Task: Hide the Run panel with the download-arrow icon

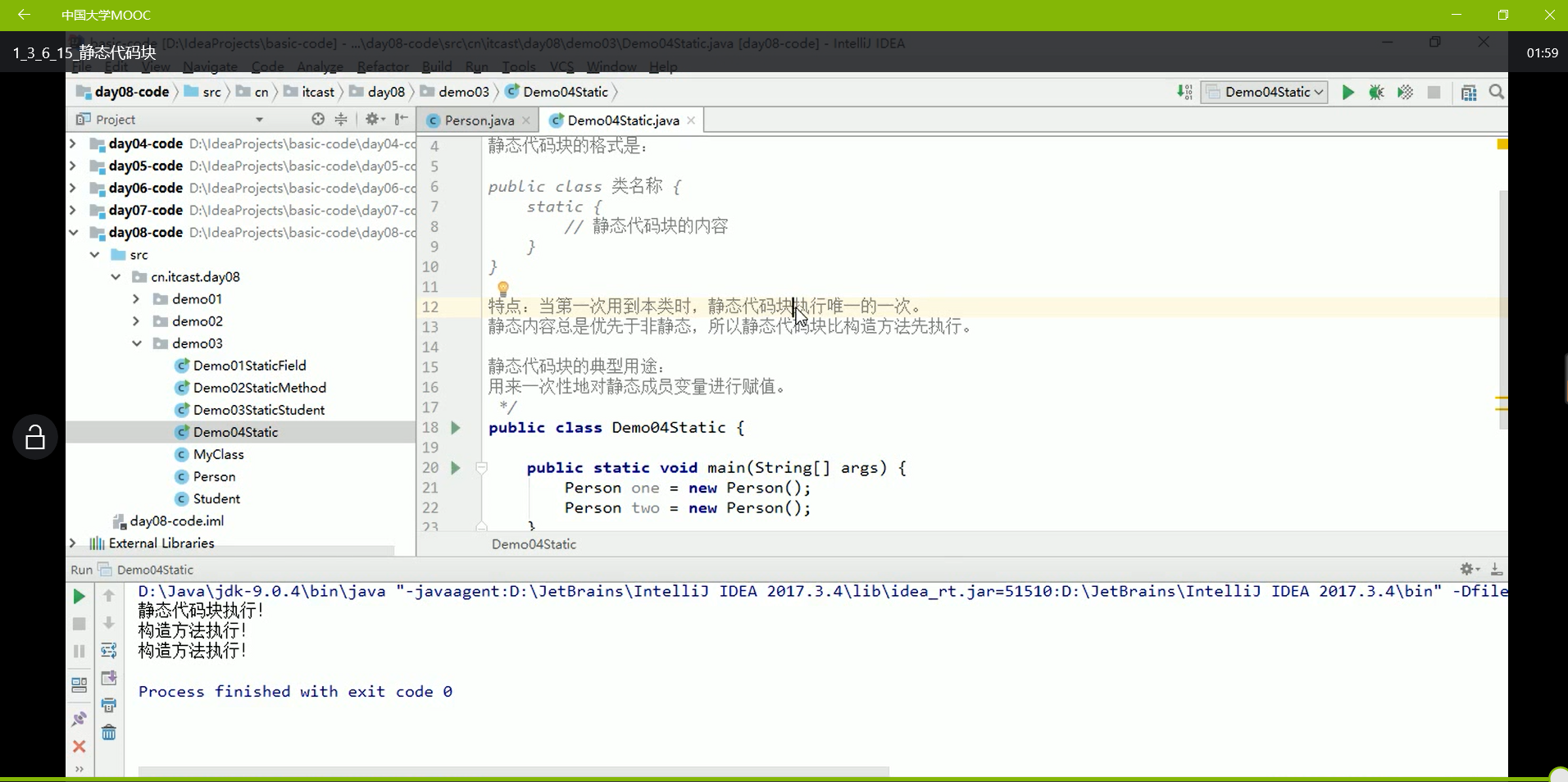Action: [x=1496, y=569]
